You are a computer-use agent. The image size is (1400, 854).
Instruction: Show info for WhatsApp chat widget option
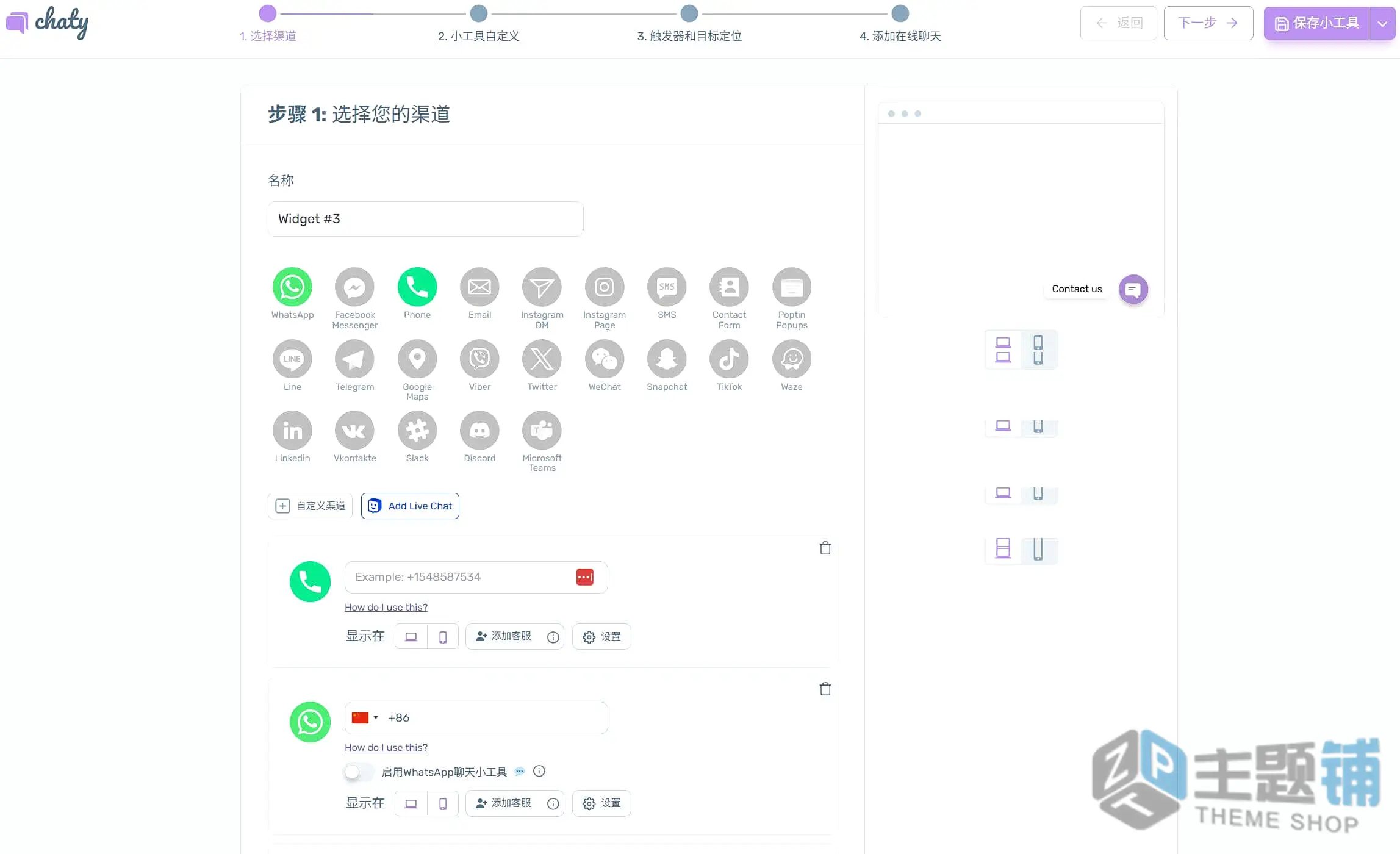pos(539,771)
